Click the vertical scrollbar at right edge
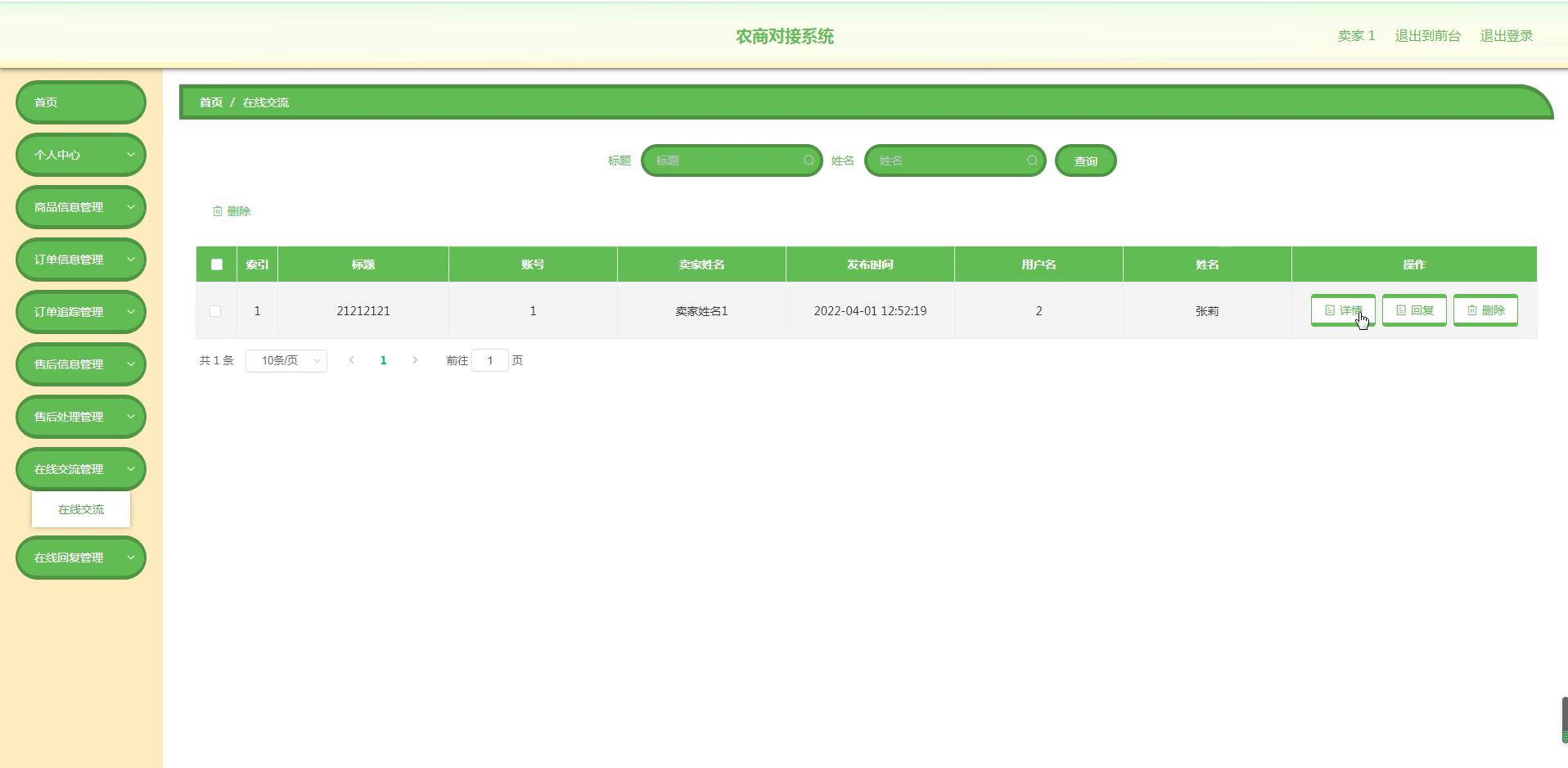 click(x=1564, y=720)
